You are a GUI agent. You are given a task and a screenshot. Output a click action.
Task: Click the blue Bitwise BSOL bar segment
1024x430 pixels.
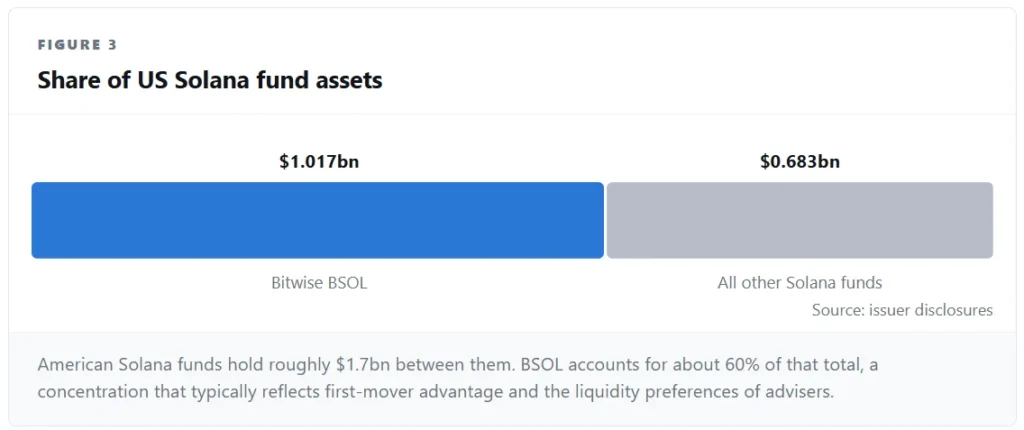click(317, 220)
